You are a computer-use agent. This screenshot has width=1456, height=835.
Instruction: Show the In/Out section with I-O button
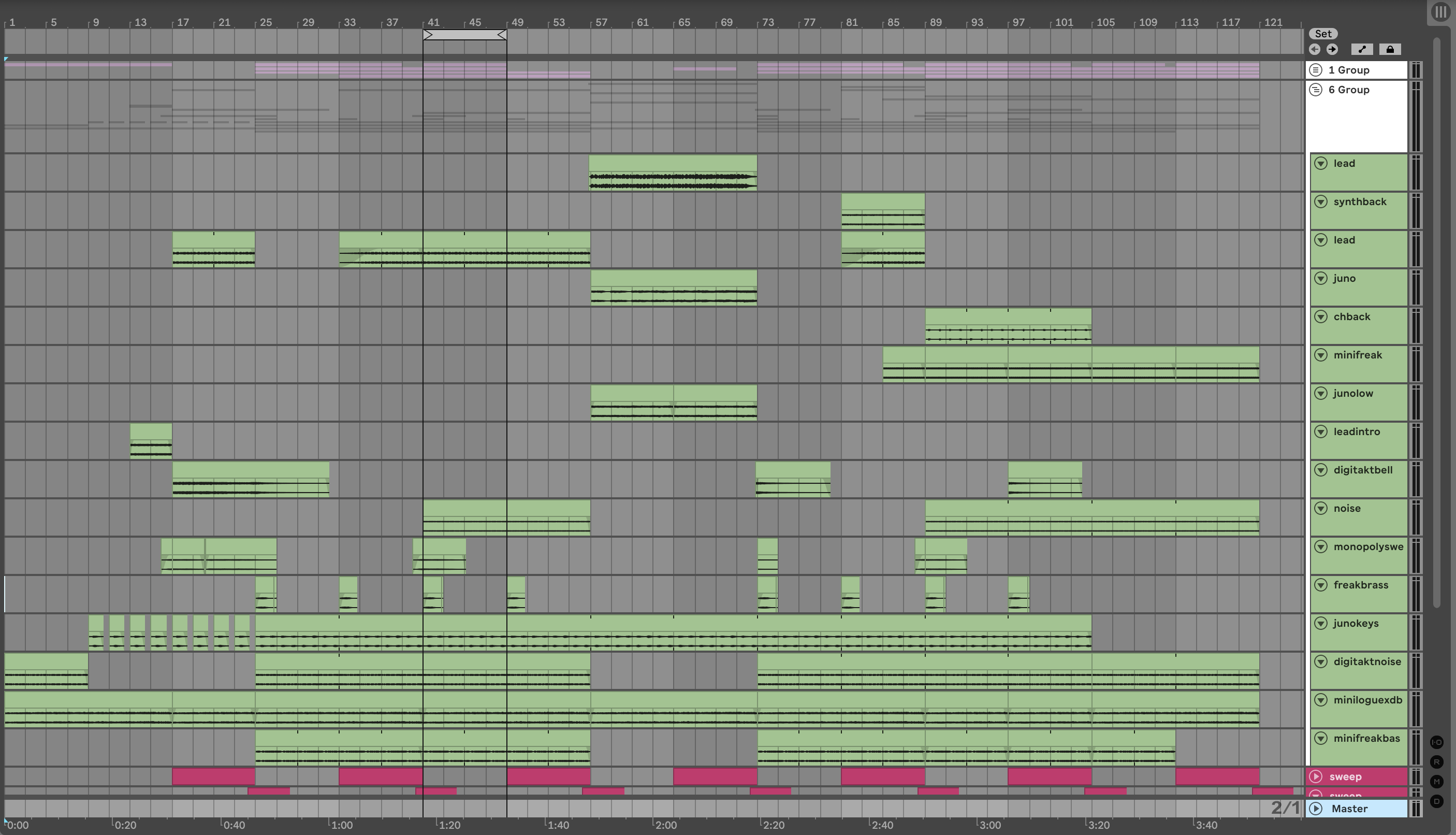pyautogui.click(x=1436, y=742)
